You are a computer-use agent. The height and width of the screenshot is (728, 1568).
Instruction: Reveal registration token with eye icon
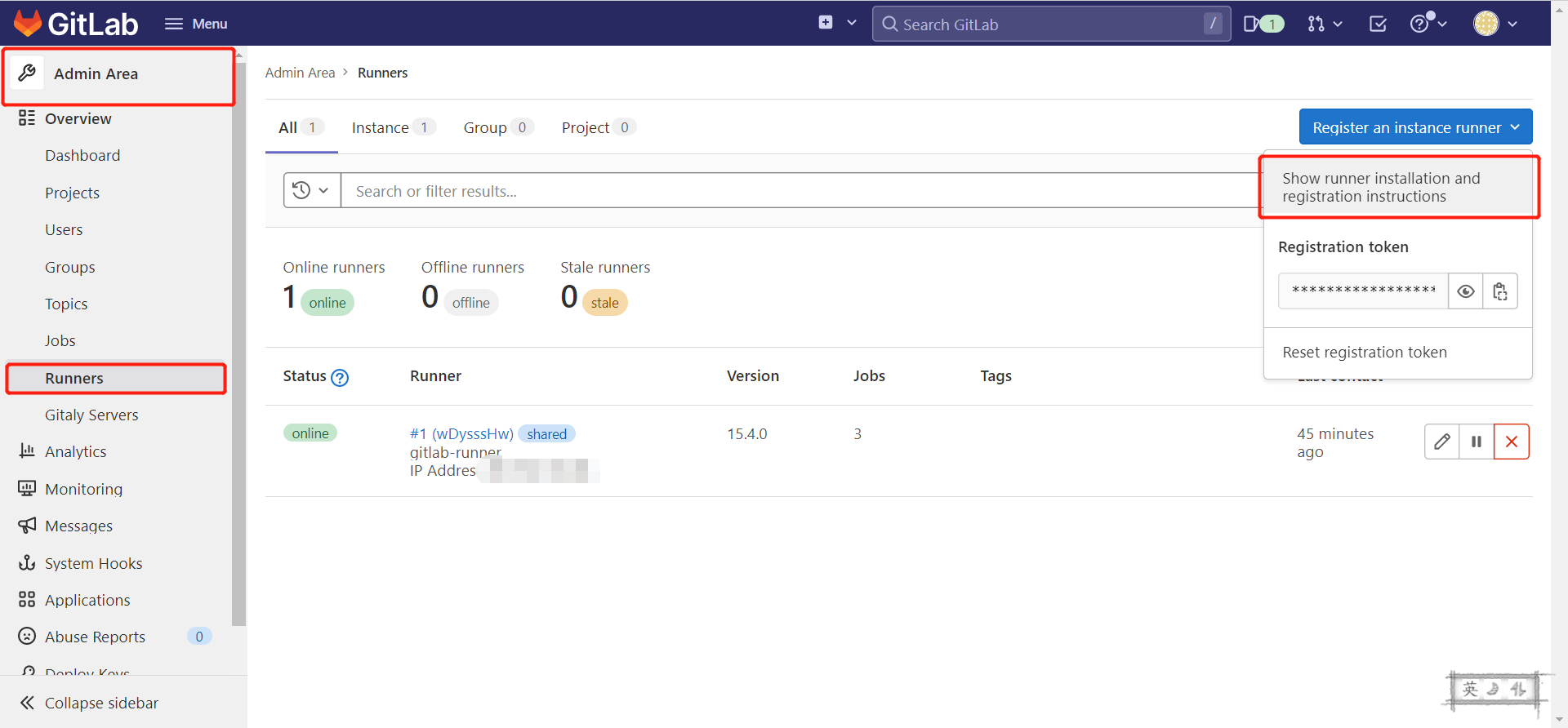pyautogui.click(x=1466, y=291)
